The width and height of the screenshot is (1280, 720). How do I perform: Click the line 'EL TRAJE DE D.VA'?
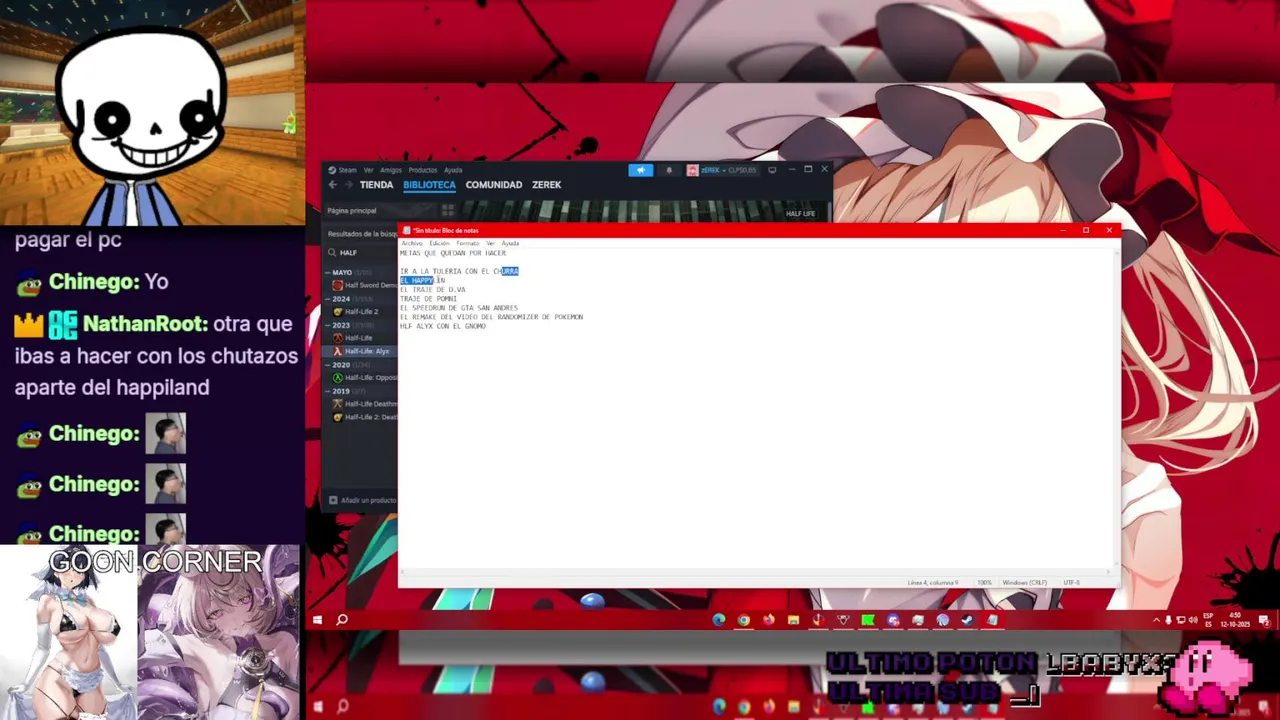[x=433, y=290]
